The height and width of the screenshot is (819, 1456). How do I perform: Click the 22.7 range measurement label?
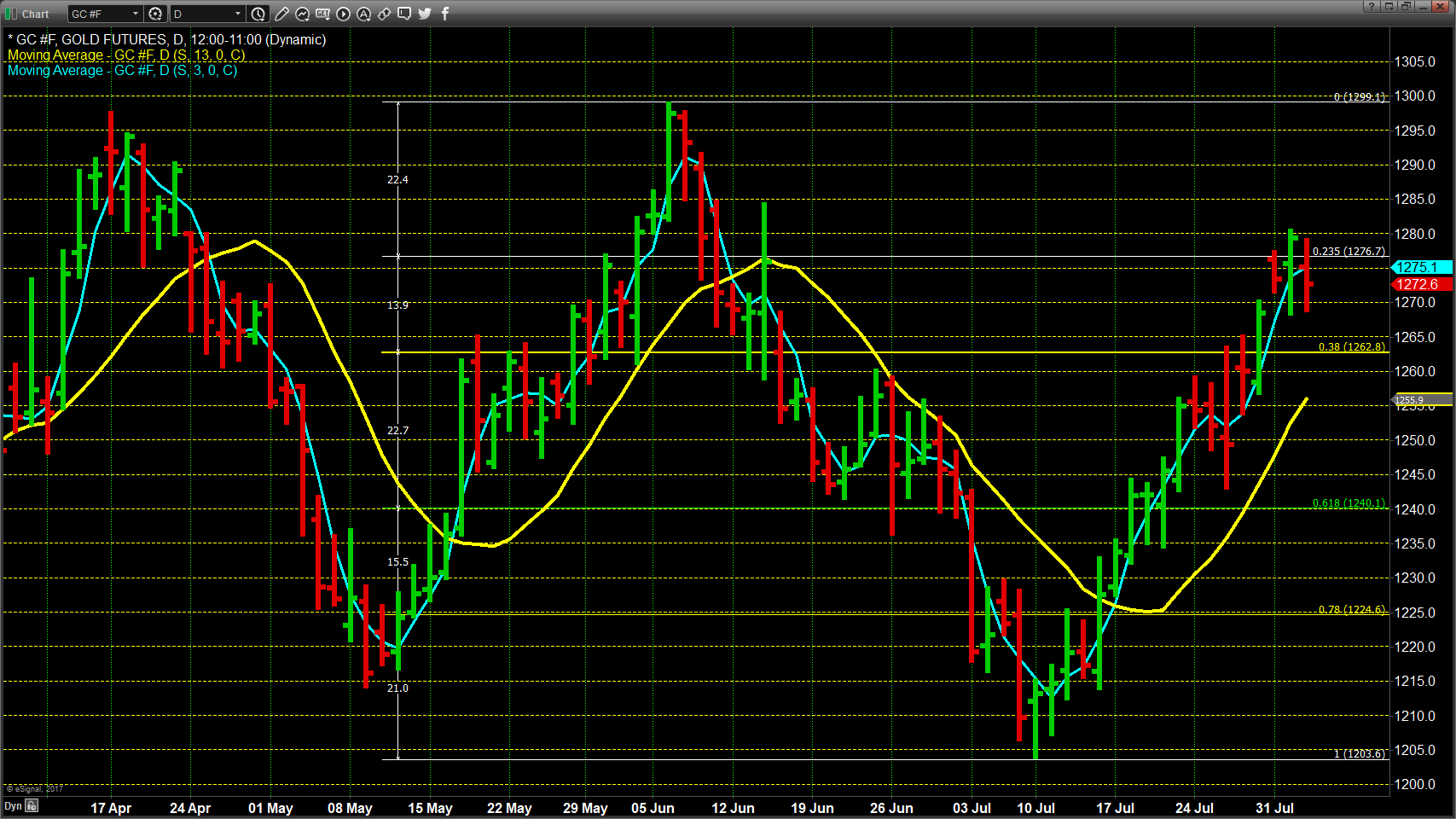click(397, 430)
